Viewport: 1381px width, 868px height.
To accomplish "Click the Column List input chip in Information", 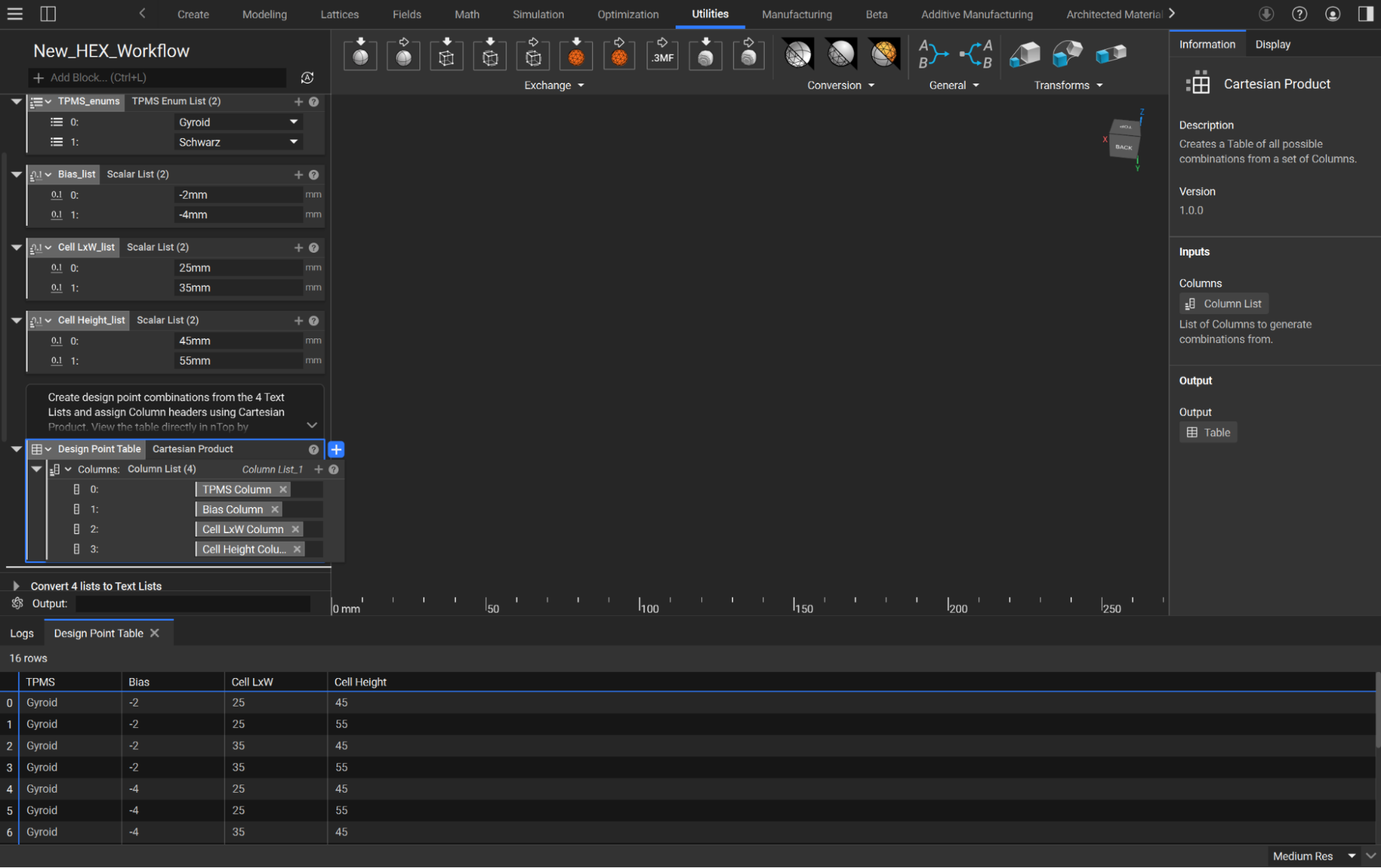I will (x=1223, y=304).
